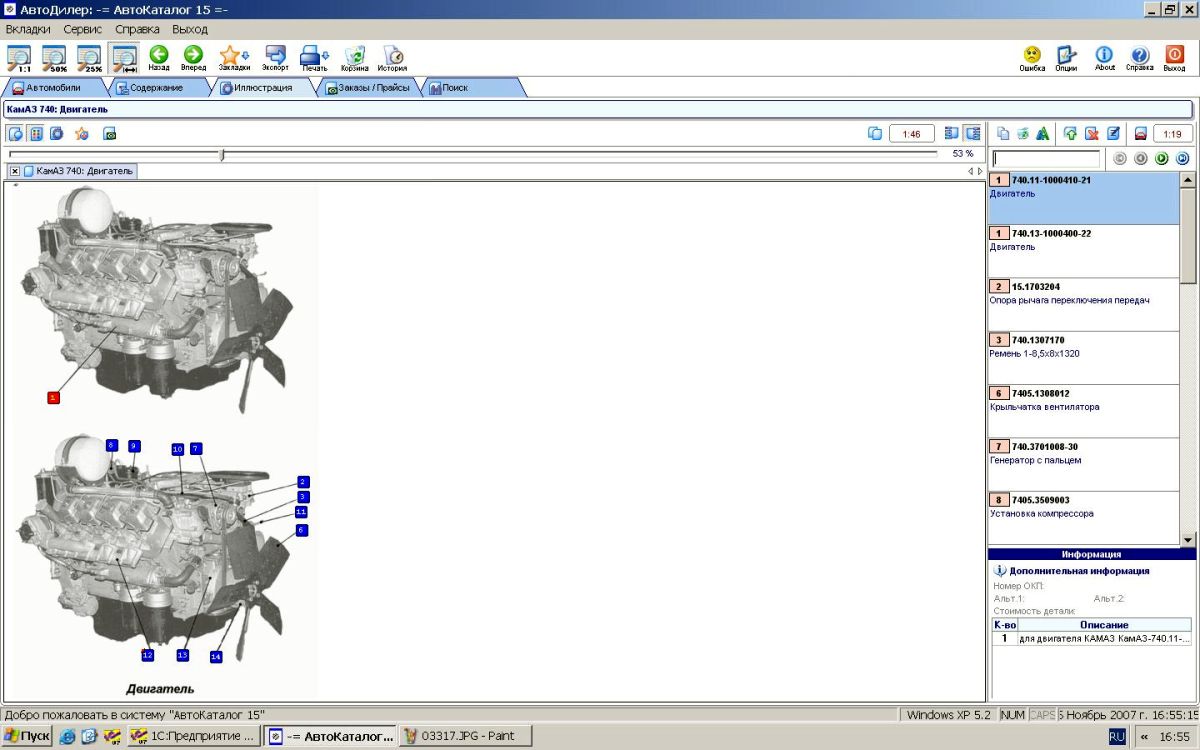
Task: Toggle the first illustration view mode button
Action: (16, 133)
